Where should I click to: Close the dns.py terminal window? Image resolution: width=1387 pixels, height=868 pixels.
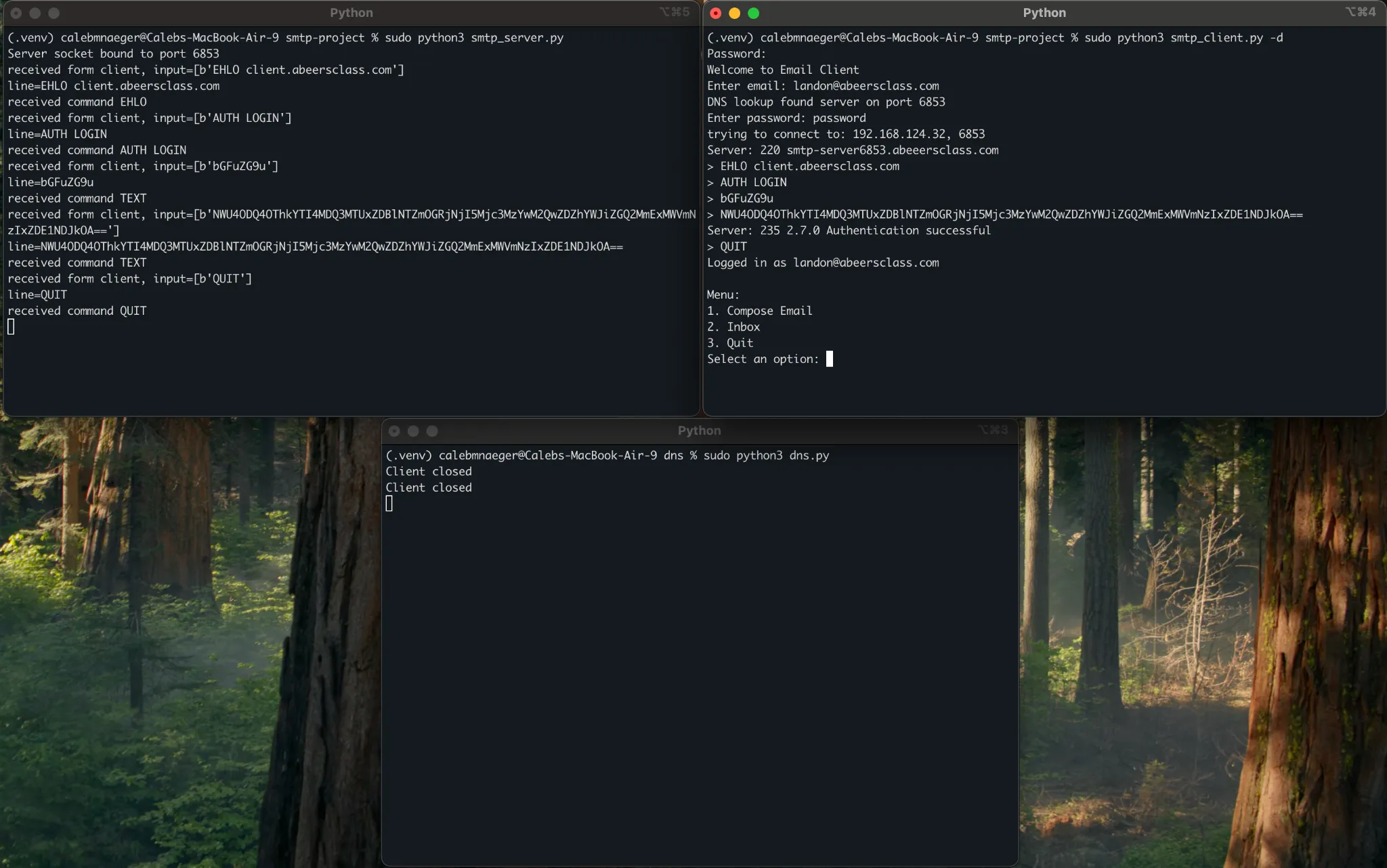click(x=394, y=431)
